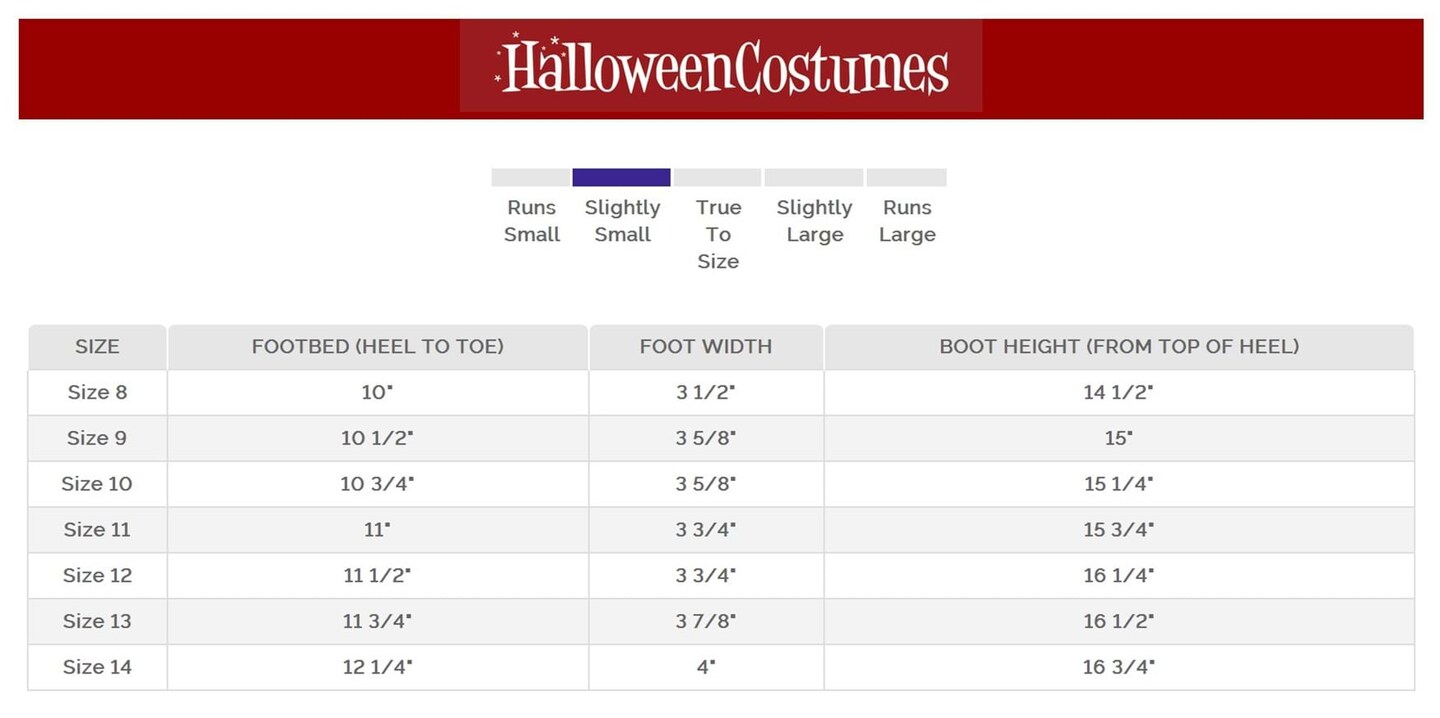Select the Runs Small fit bar
This screenshot has width=1440, height=718.
530,178
